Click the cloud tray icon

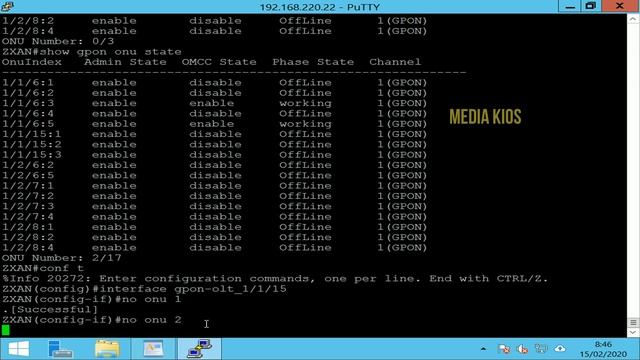coord(560,349)
